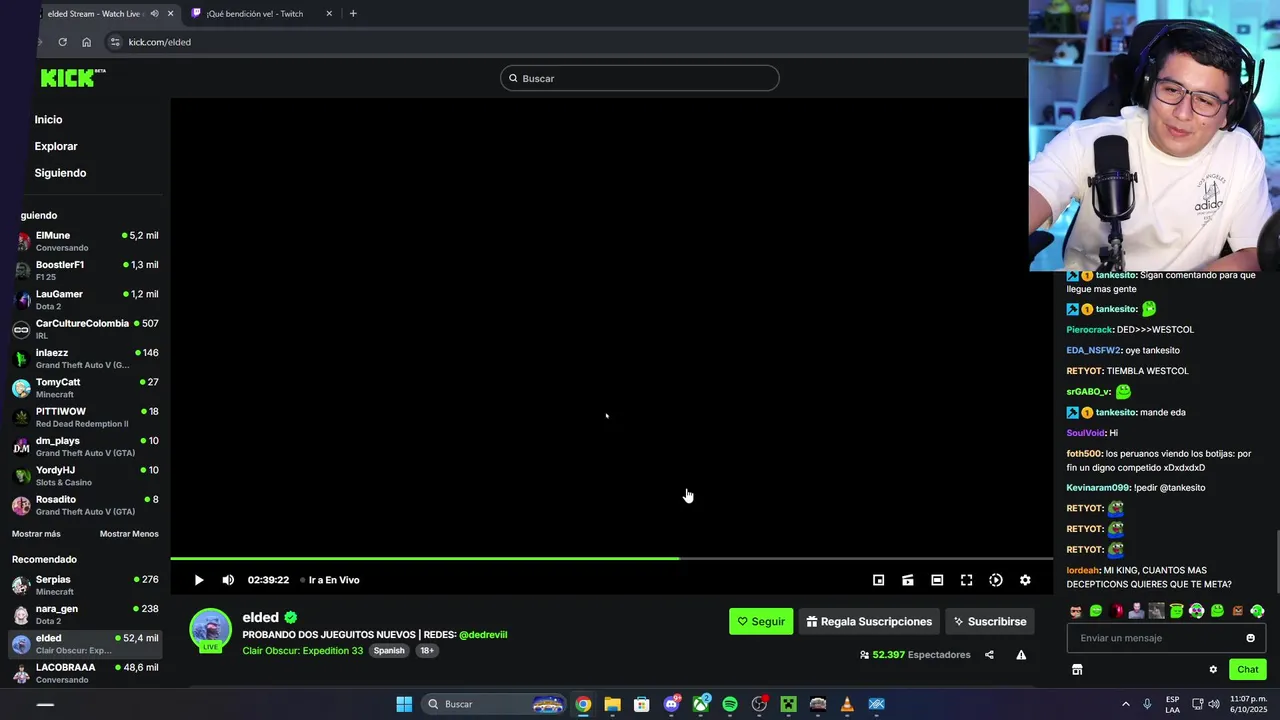This screenshot has height=720, width=1280.
Task: Click the Suscribirse button
Action: 990,621
